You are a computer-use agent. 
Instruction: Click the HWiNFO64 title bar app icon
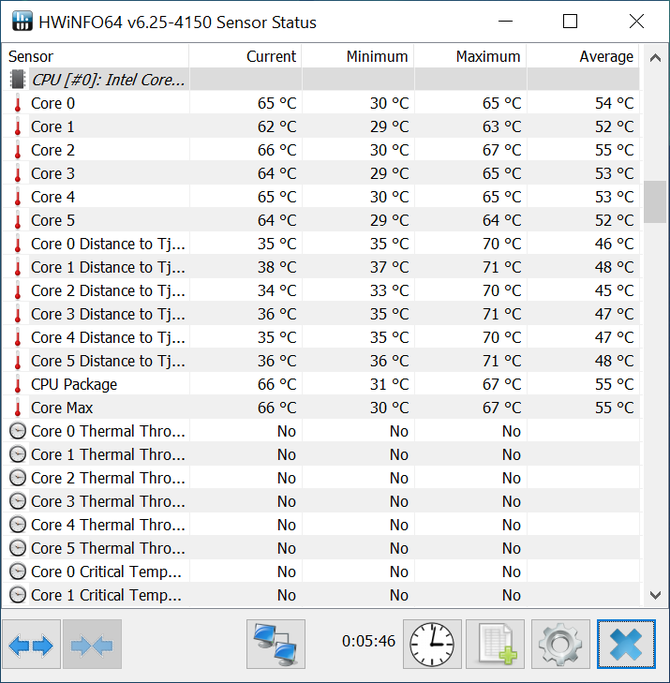click(x=22, y=21)
